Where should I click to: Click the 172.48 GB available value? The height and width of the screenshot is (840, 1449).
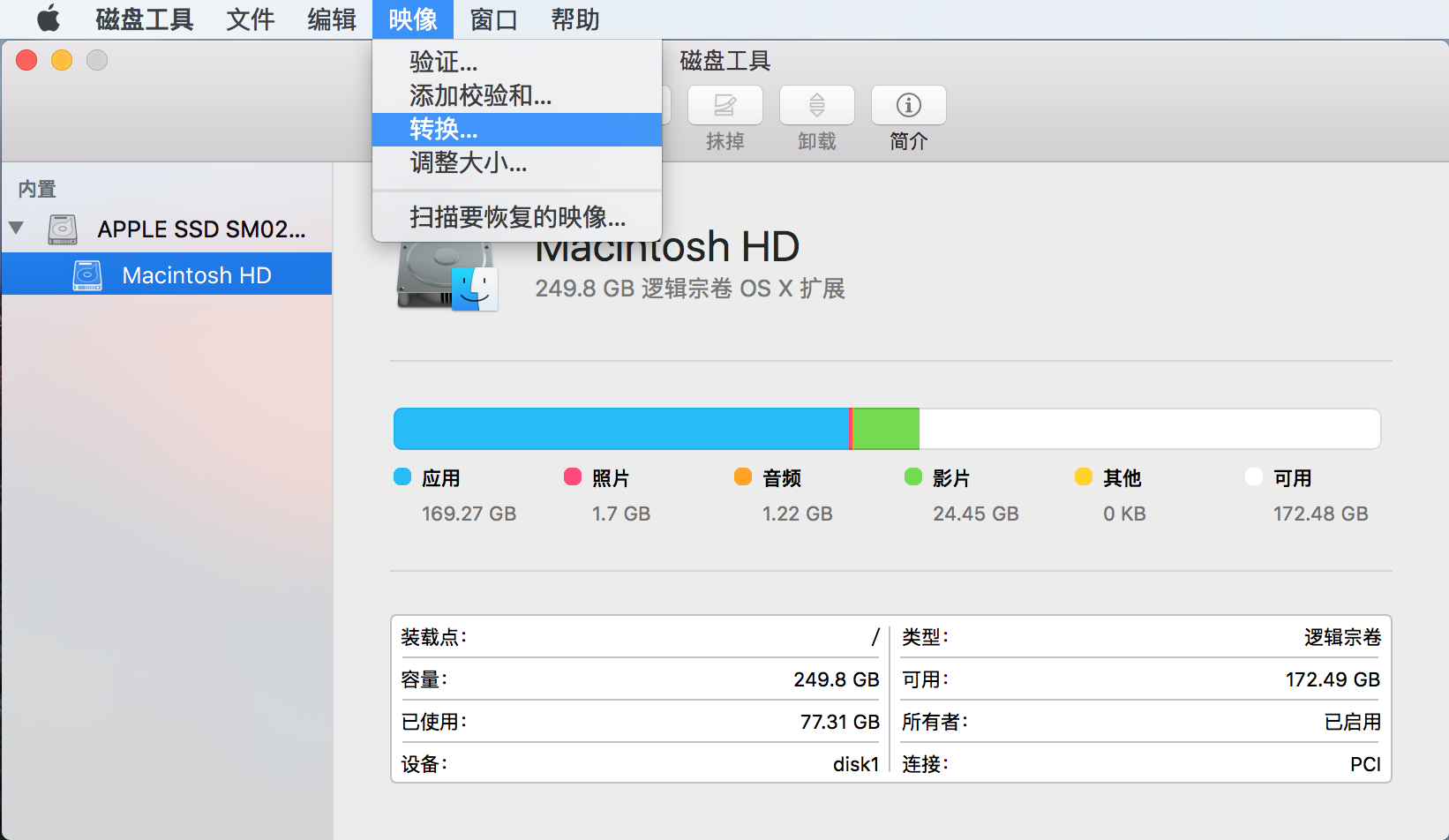pos(1320,514)
